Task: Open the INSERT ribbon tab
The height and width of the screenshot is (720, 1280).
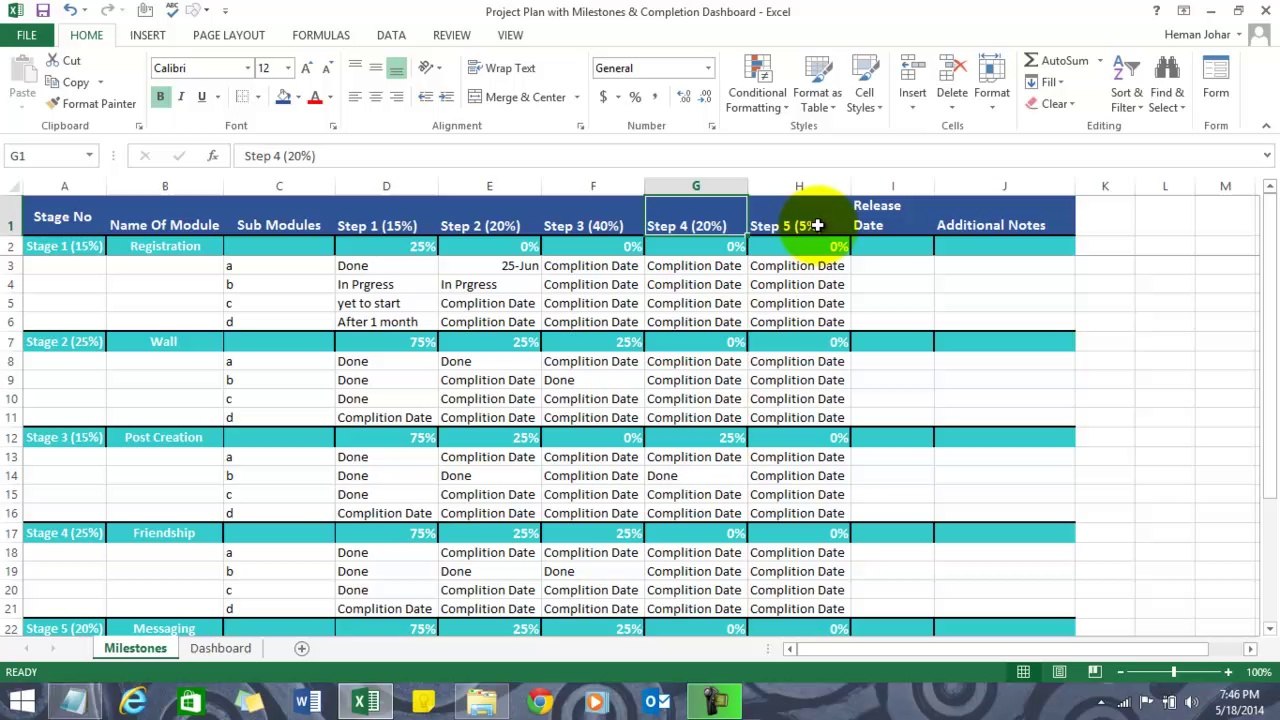Action: click(147, 35)
